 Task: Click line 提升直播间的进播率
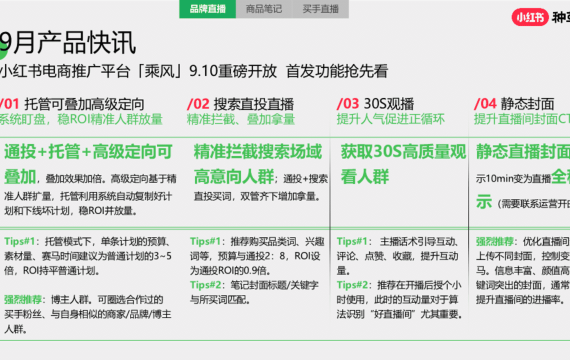[x=521, y=300]
